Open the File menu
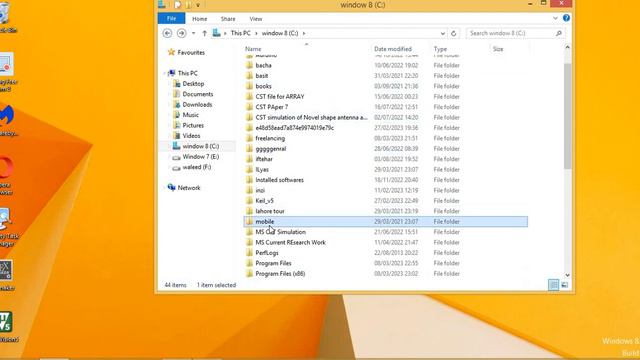The image size is (640, 360). pos(171,19)
